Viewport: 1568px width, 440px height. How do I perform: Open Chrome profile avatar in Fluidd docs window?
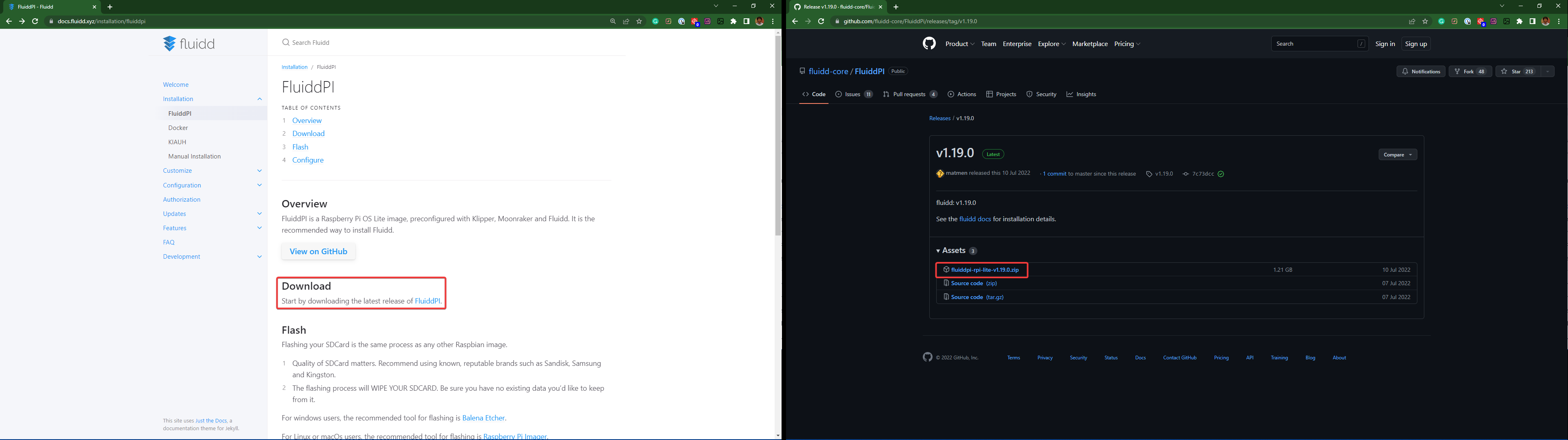tap(760, 21)
